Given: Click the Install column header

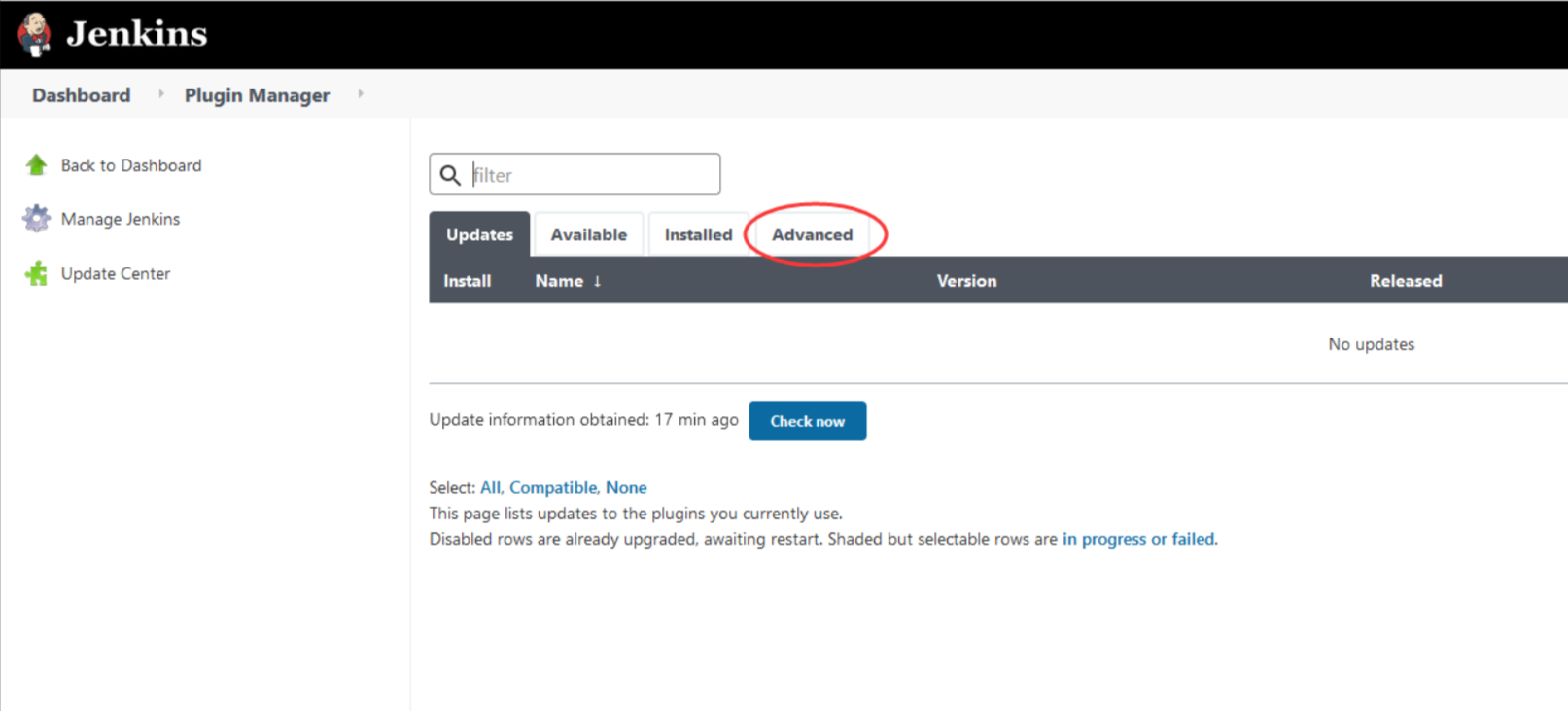Looking at the screenshot, I should pos(468,281).
